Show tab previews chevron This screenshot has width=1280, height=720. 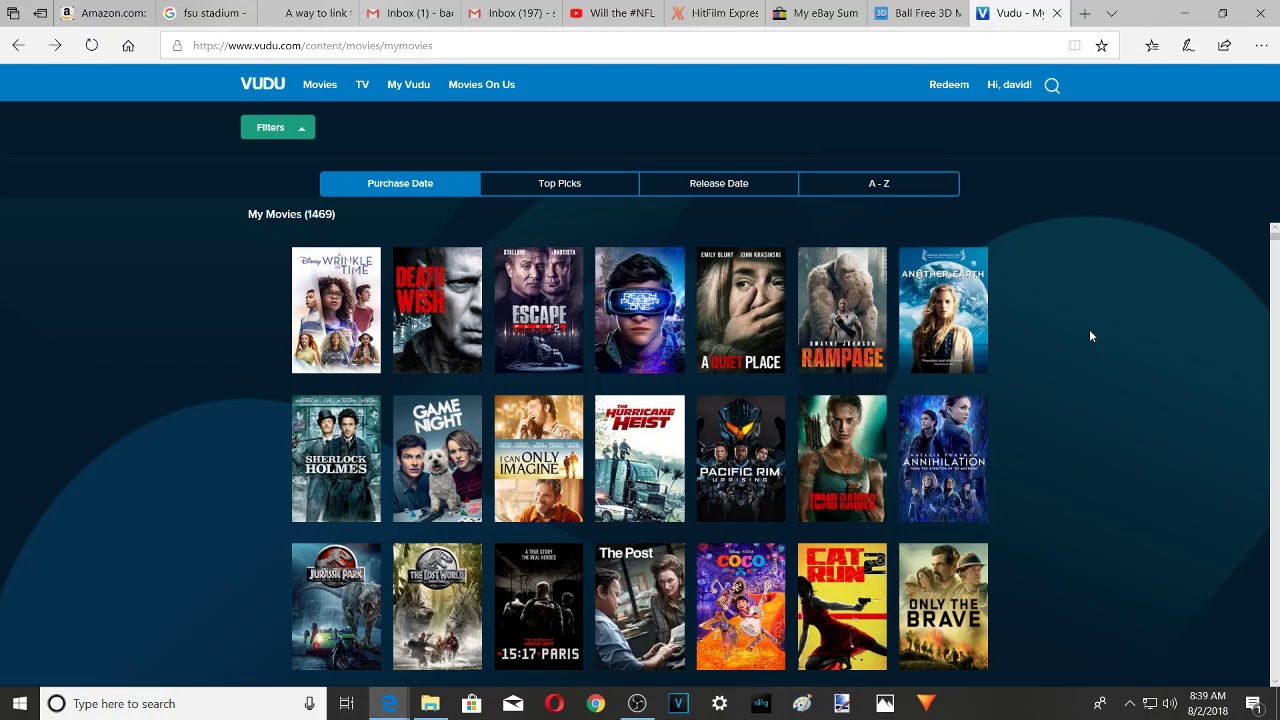click(x=1111, y=13)
